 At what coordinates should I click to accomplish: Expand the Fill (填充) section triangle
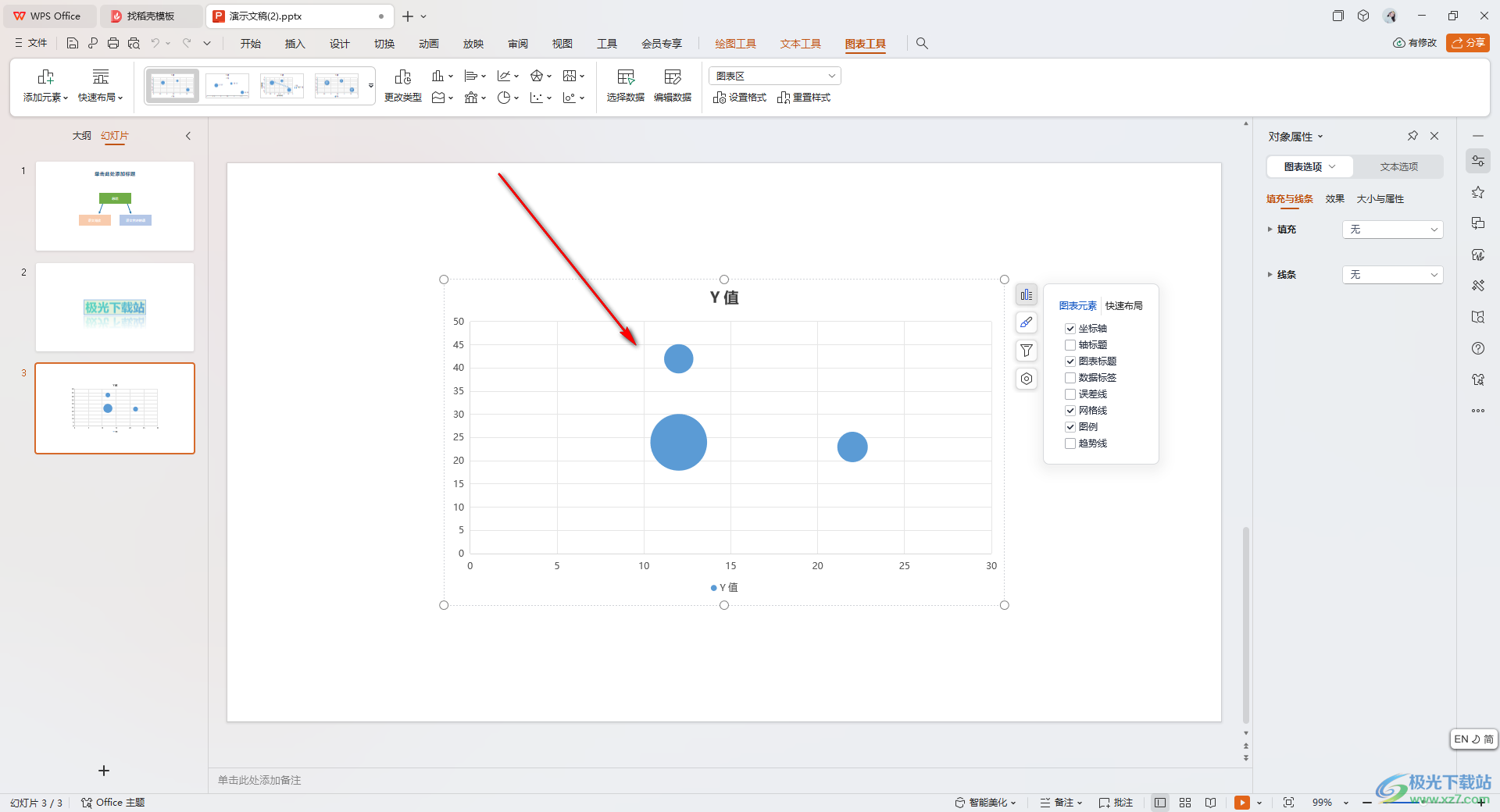[1270, 230]
